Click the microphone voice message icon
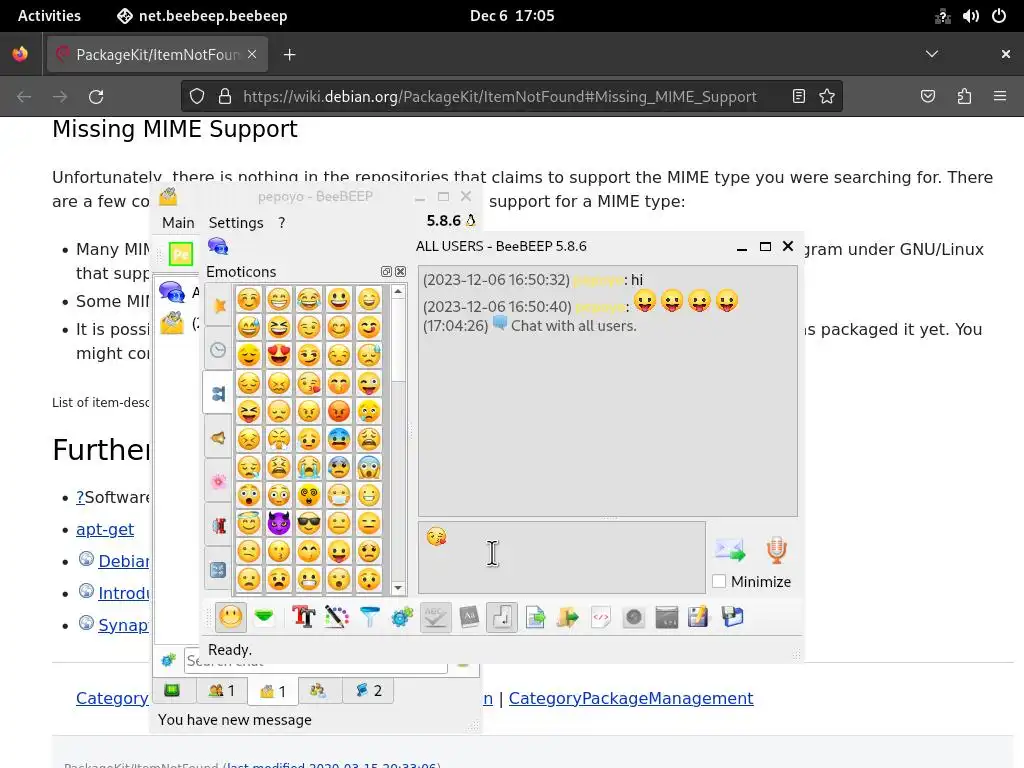The image size is (1024, 768). 776,551
